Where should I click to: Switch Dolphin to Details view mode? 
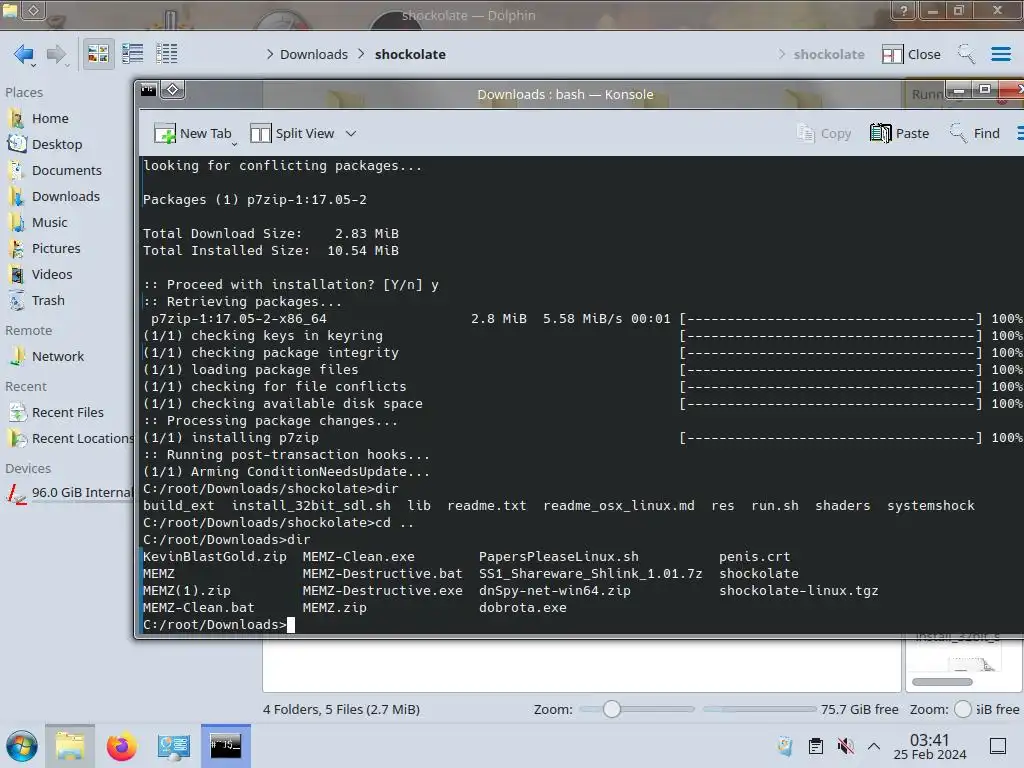pos(167,54)
